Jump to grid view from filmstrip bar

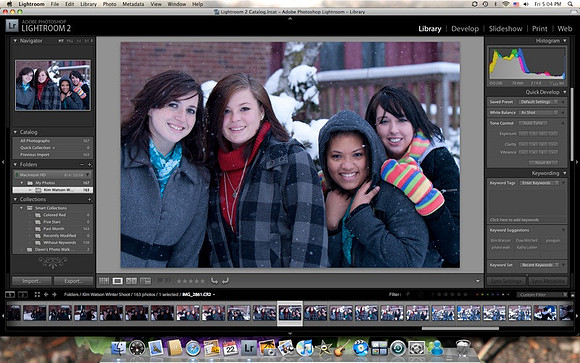pyautogui.click(x=37, y=295)
